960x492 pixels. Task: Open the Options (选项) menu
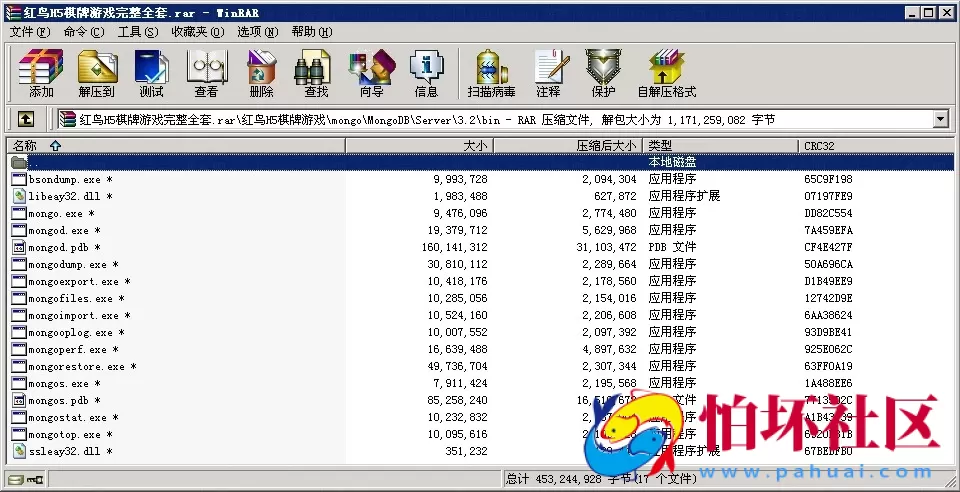258,32
